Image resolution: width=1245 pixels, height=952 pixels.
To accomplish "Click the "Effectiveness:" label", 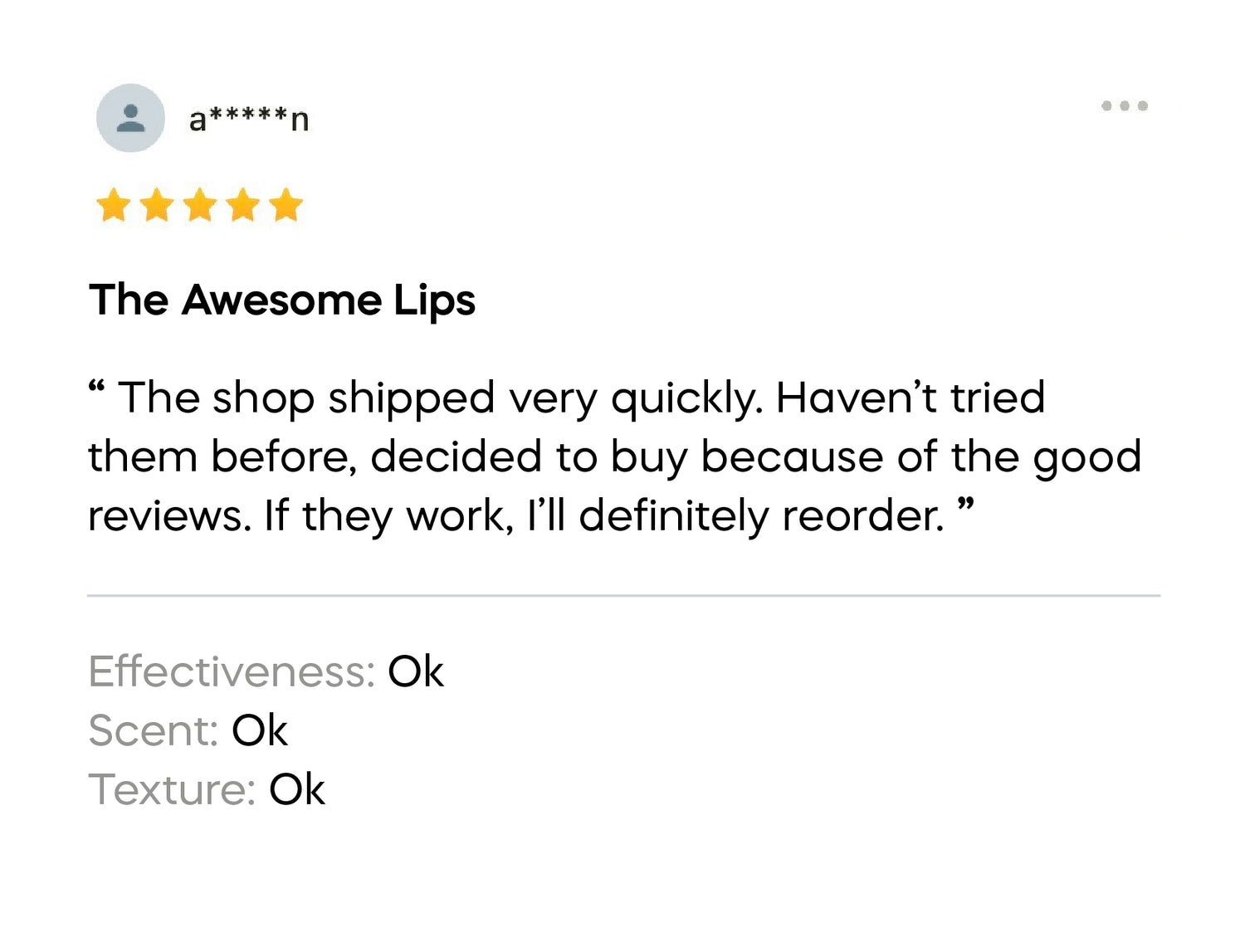I will click(232, 671).
